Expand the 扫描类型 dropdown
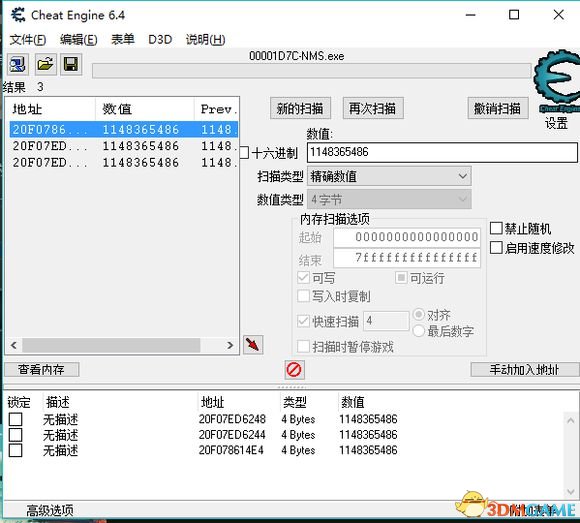580x523 pixels. 390,176
